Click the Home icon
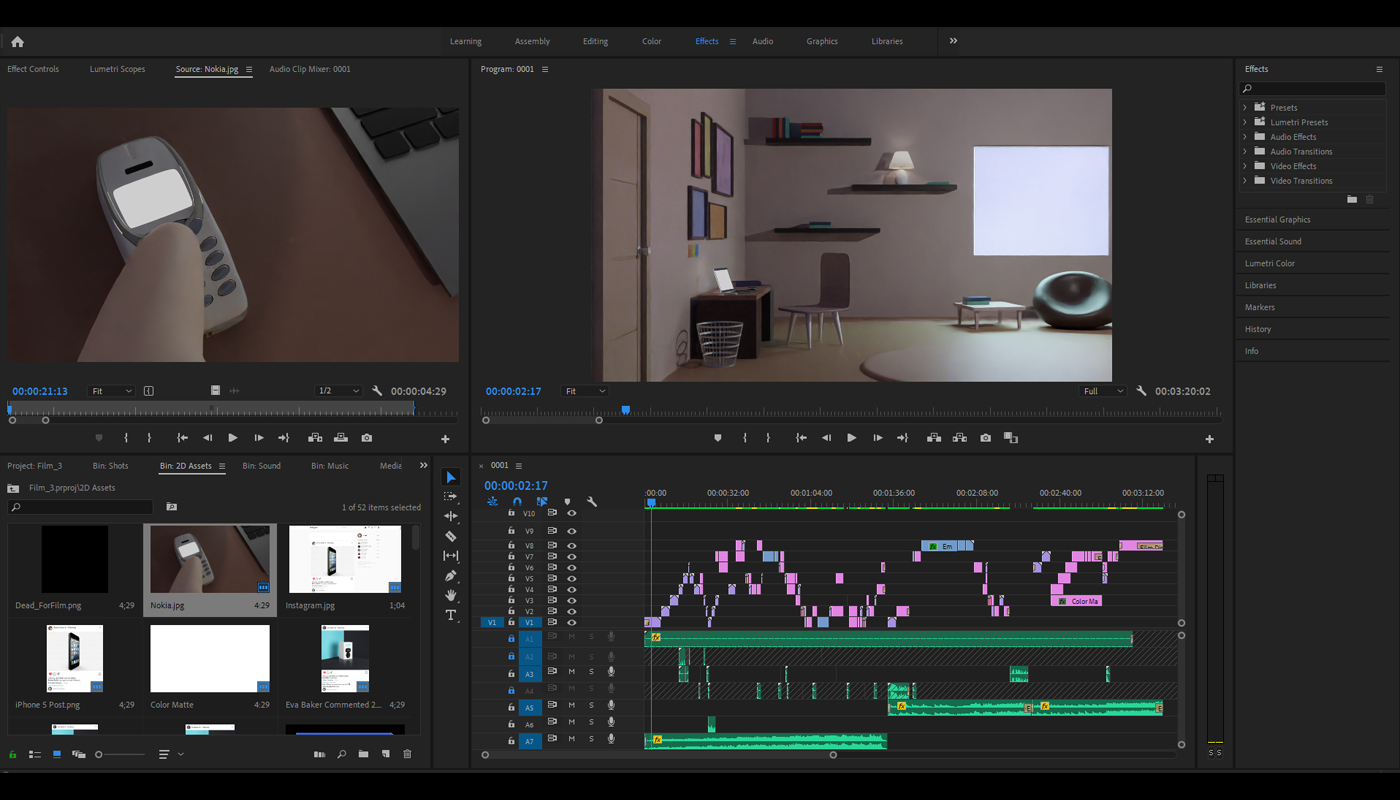The height and width of the screenshot is (800, 1400). coord(17,42)
